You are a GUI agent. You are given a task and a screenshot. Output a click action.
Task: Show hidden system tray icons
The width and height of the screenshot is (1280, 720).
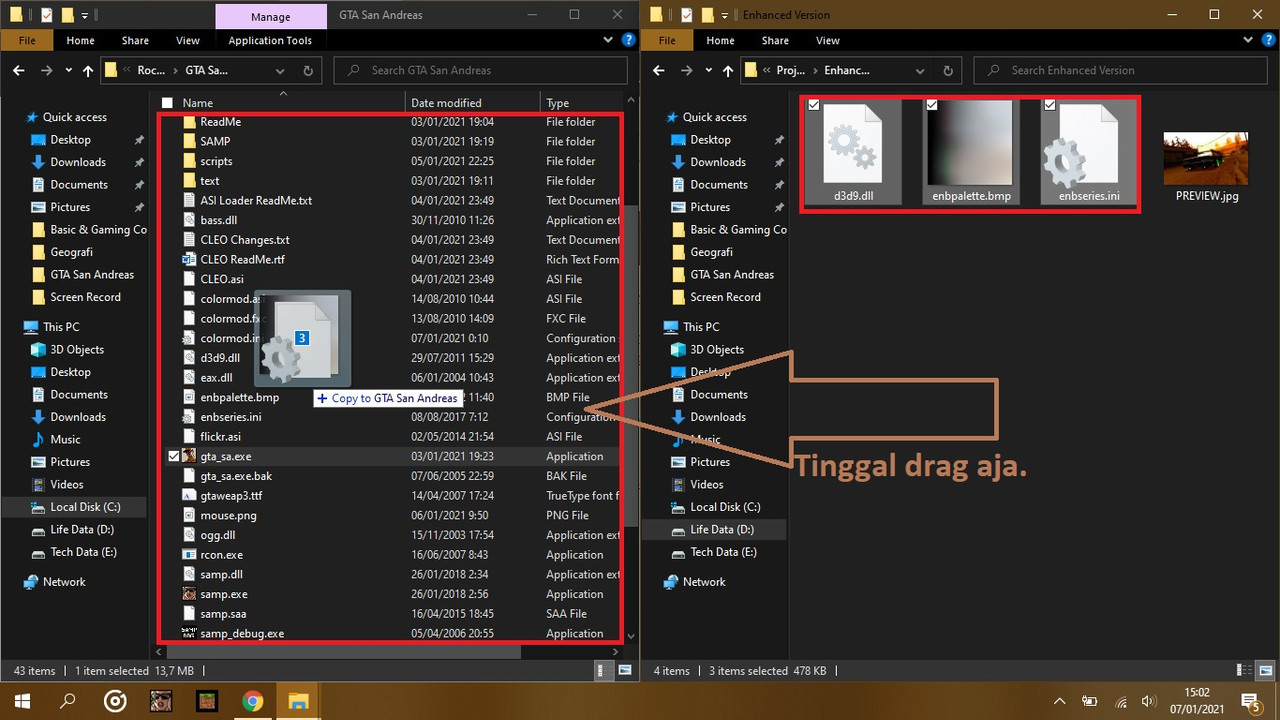[1060, 700]
